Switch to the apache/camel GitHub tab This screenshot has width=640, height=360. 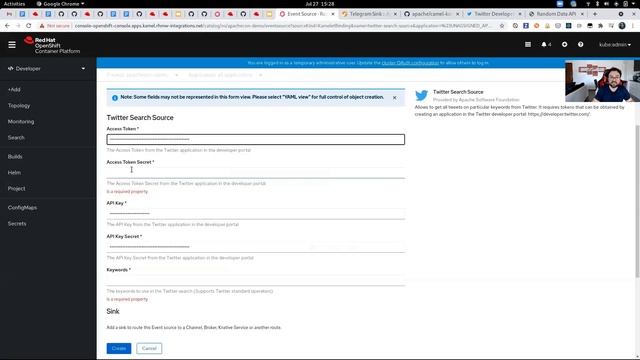point(431,14)
